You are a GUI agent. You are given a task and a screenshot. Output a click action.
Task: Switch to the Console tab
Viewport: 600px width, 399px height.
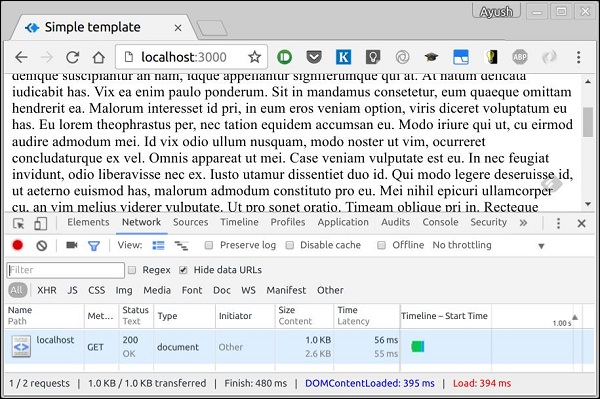click(x=440, y=222)
